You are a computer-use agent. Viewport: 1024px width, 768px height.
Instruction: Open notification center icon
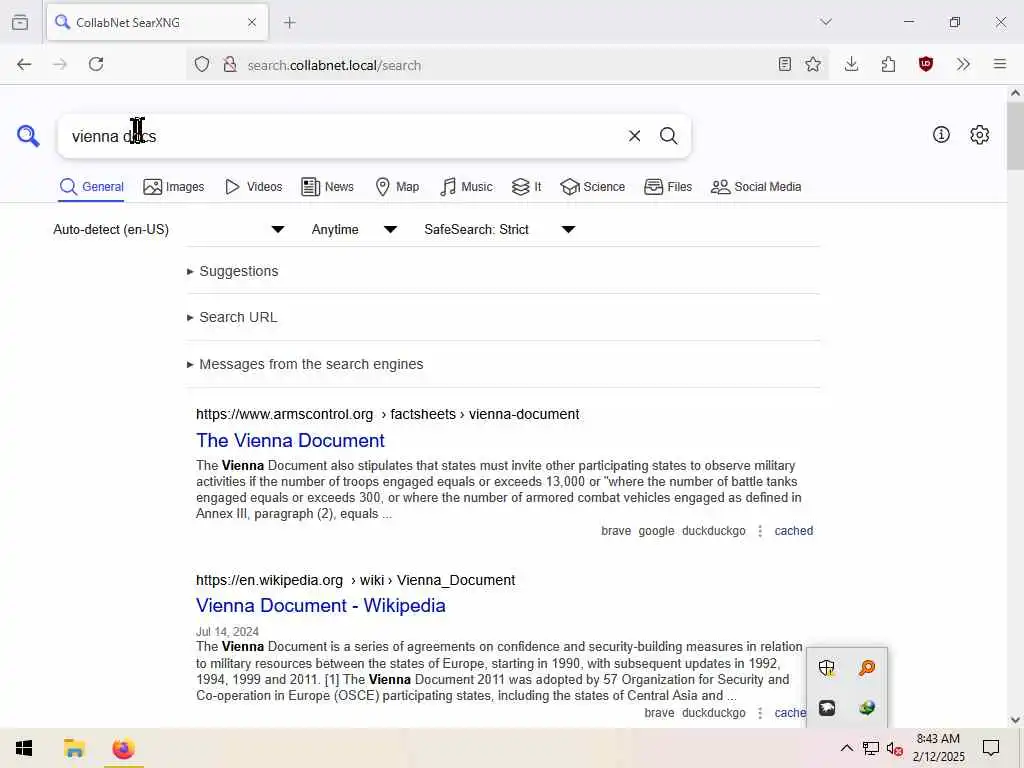(x=991, y=748)
